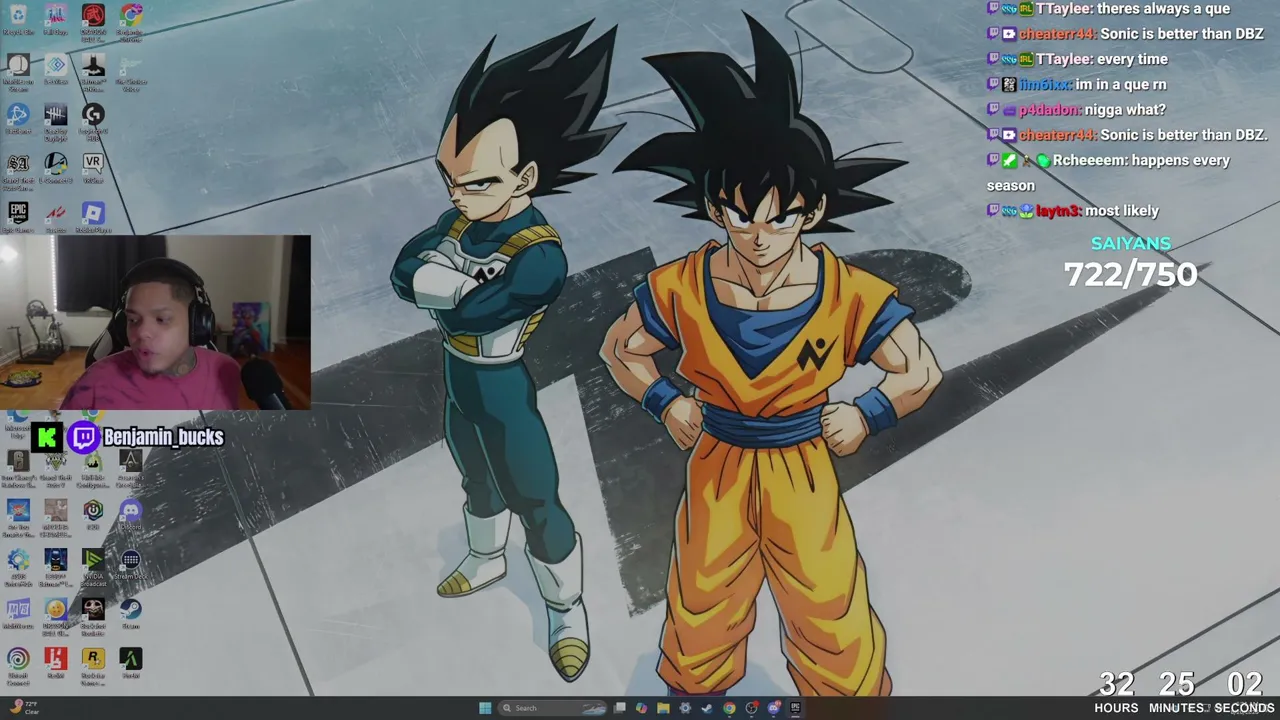The height and width of the screenshot is (720, 1280).
Task: Open the Logitech Playlist-style green icon bottom row
Action: click(130, 662)
